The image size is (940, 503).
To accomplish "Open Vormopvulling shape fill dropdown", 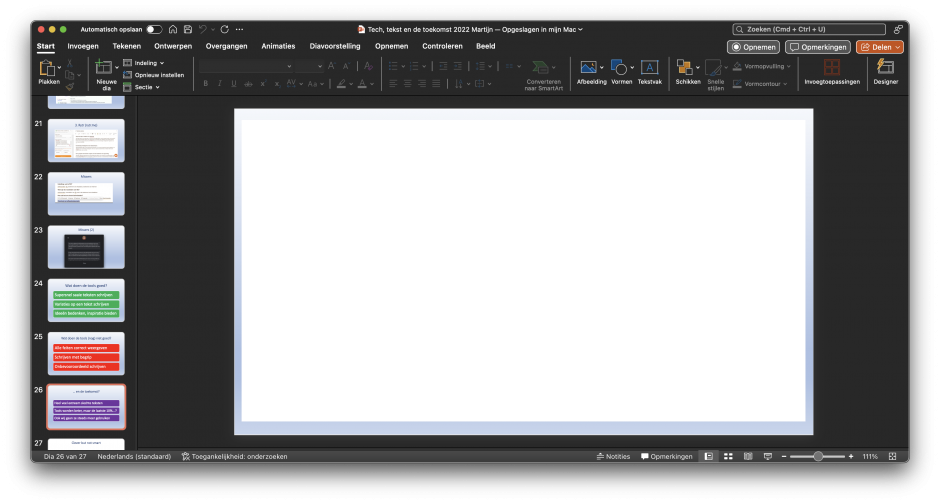I will (761, 67).
